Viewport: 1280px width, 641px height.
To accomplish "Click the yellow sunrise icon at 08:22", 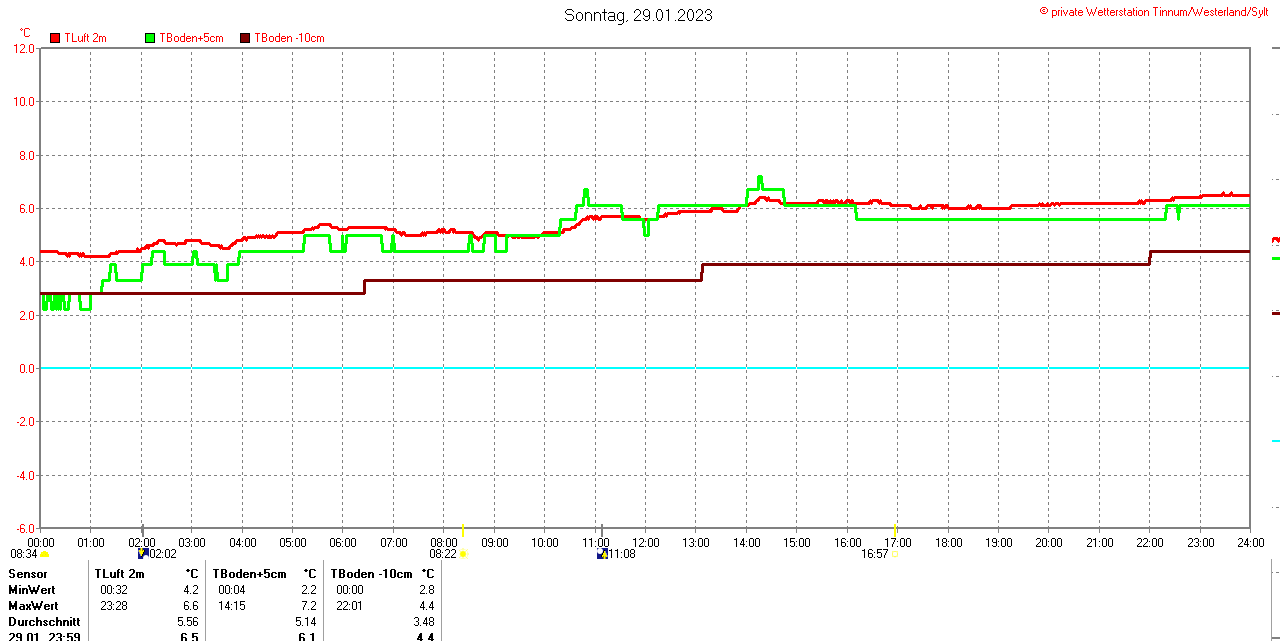I will (462, 554).
